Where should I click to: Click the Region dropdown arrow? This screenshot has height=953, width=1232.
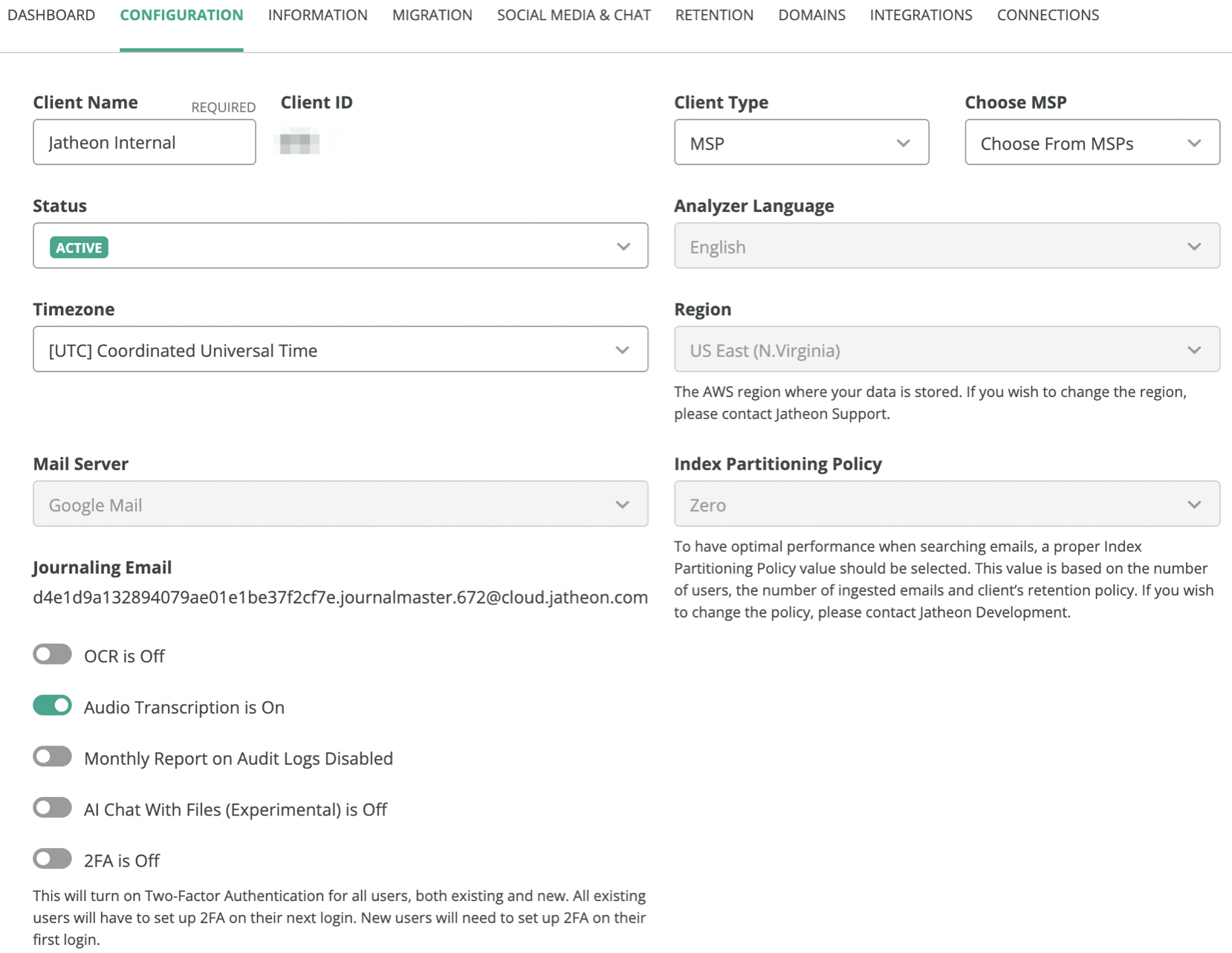click(x=1194, y=349)
